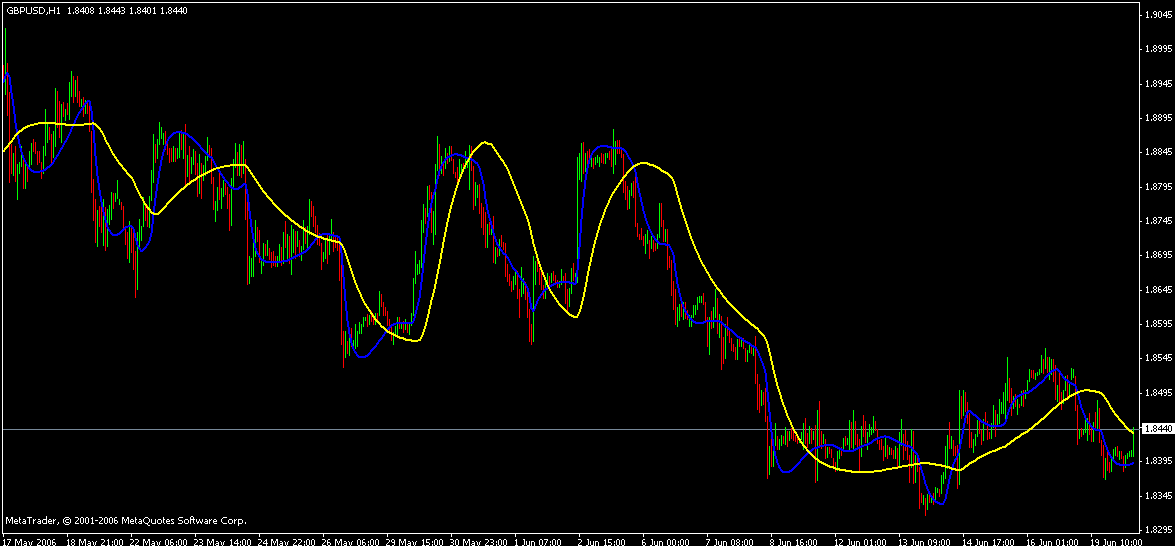This screenshot has height=546, width=1175.
Task: Click the 1.8995 price scale label
Action: point(1158,48)
